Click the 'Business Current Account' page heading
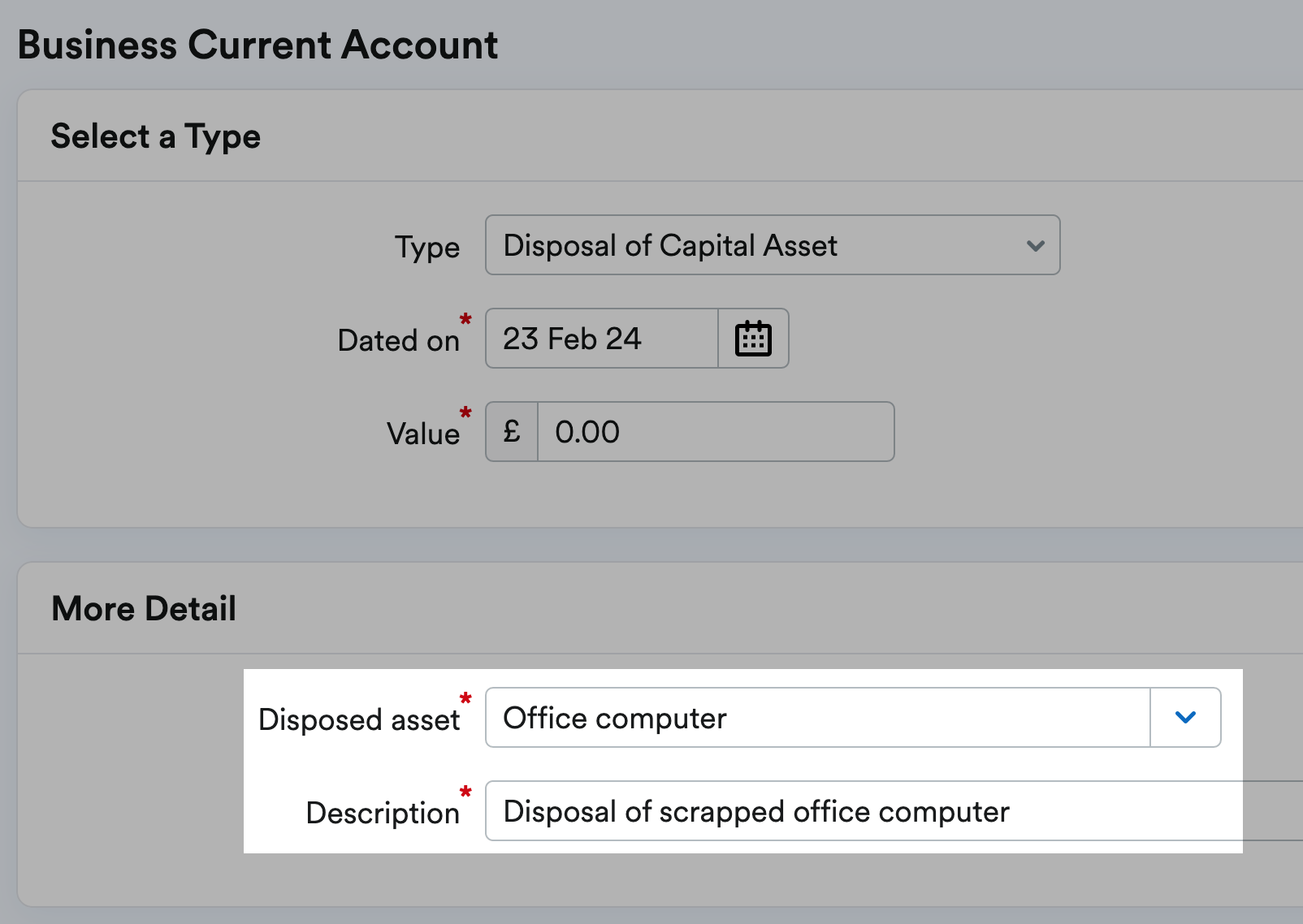Viewport: 1303px width, 924px height. point(258,45)
